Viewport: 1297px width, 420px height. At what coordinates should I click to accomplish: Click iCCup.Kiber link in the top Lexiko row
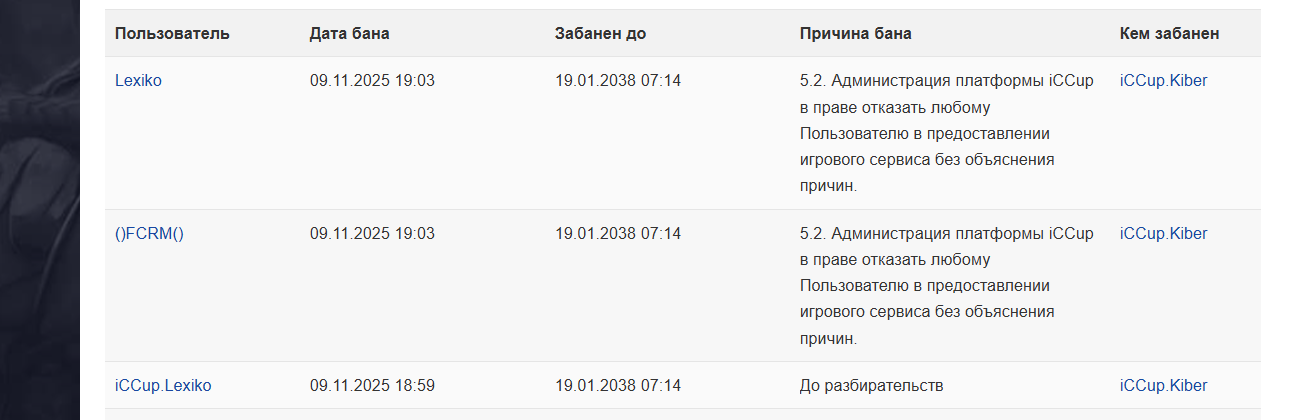click(1163, 81)
